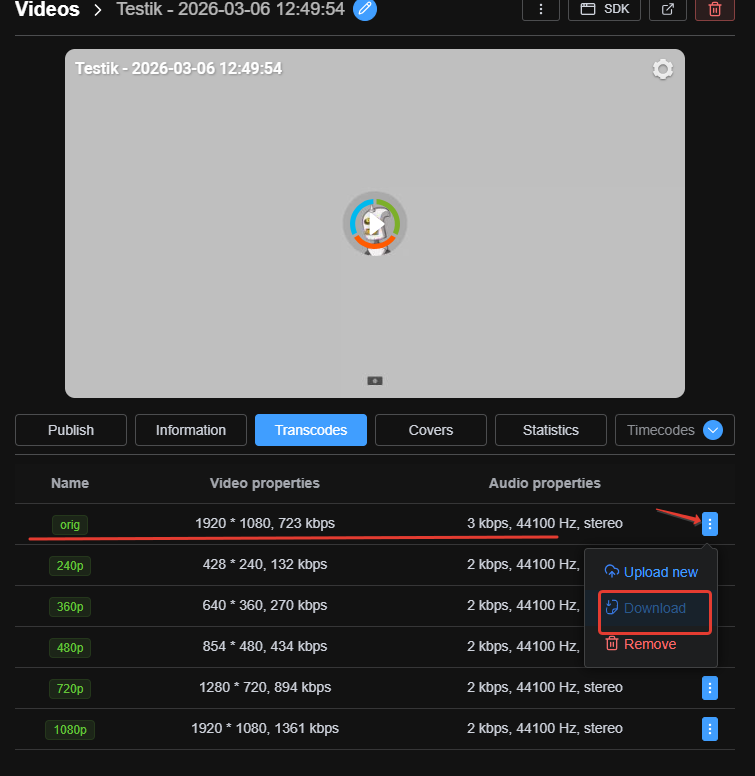
Task: Click the Video properties column header
Action: click(265, 483)
